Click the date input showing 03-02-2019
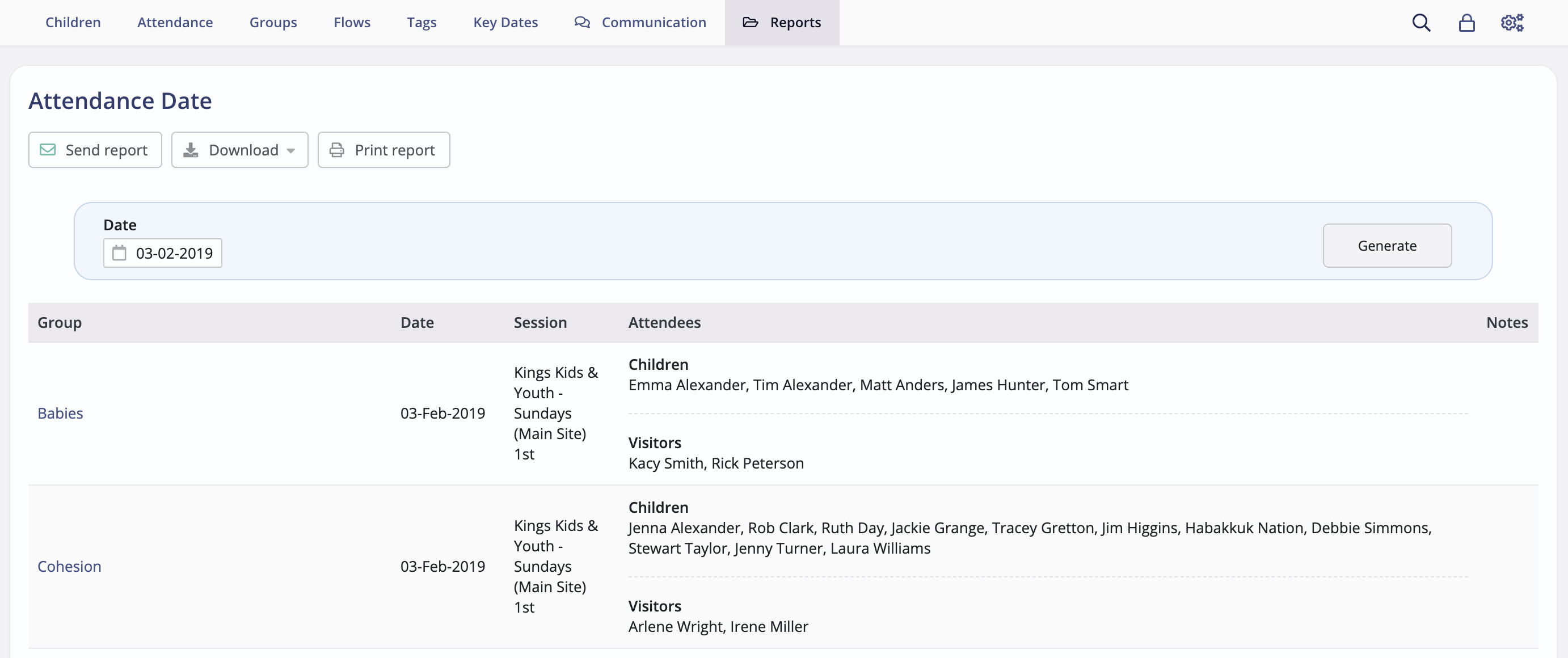The height and width of the screenshot is (658, 1568). coord(174,253)
